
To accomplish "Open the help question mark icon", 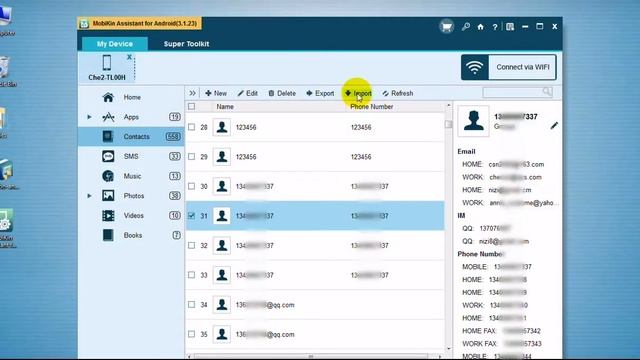I will coord(495,27).
